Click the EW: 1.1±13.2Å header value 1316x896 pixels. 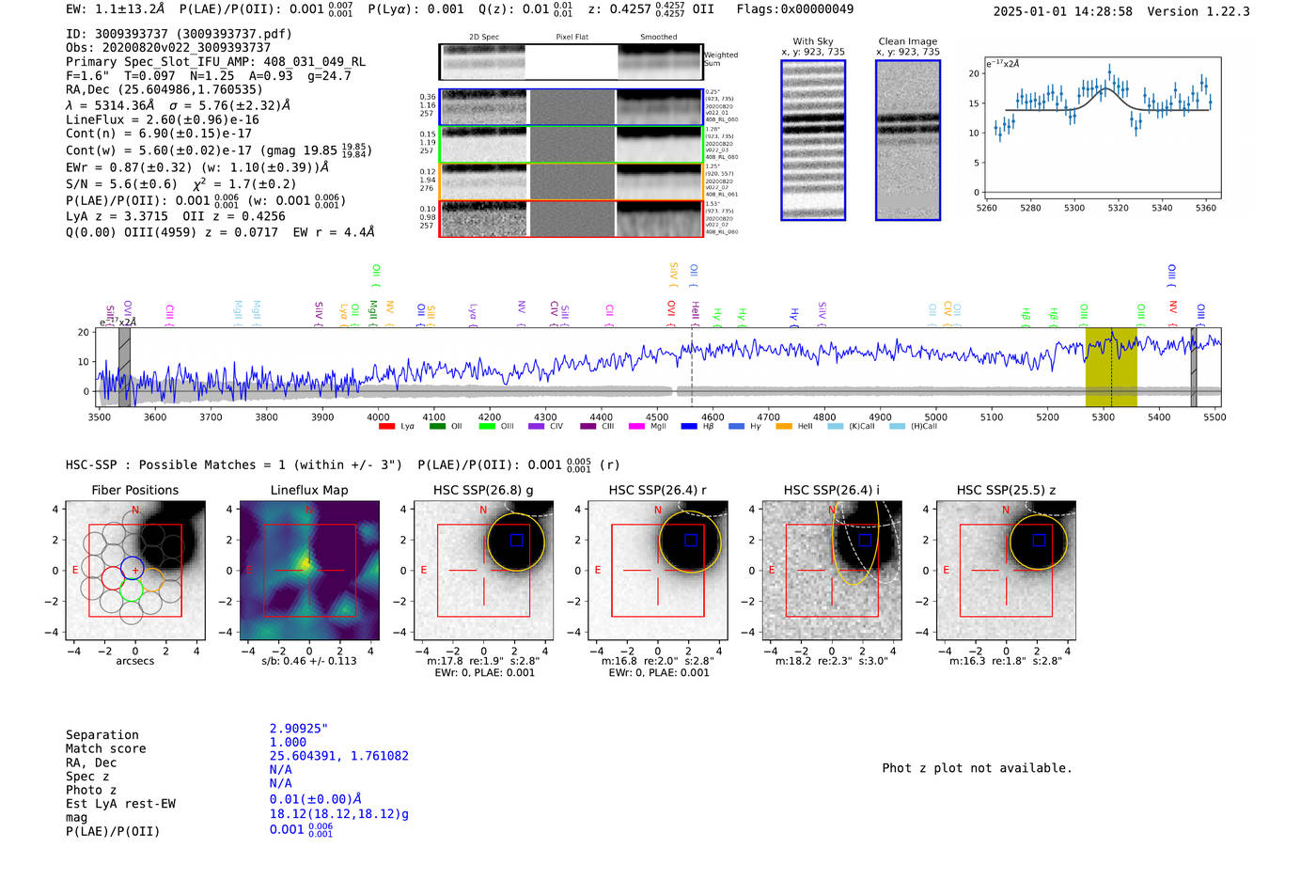(116, 8)
